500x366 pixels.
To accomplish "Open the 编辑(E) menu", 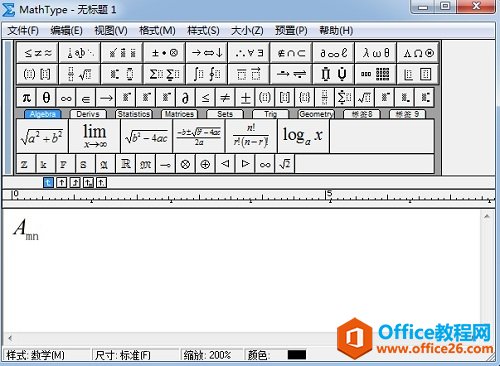I will pos(66,31).
